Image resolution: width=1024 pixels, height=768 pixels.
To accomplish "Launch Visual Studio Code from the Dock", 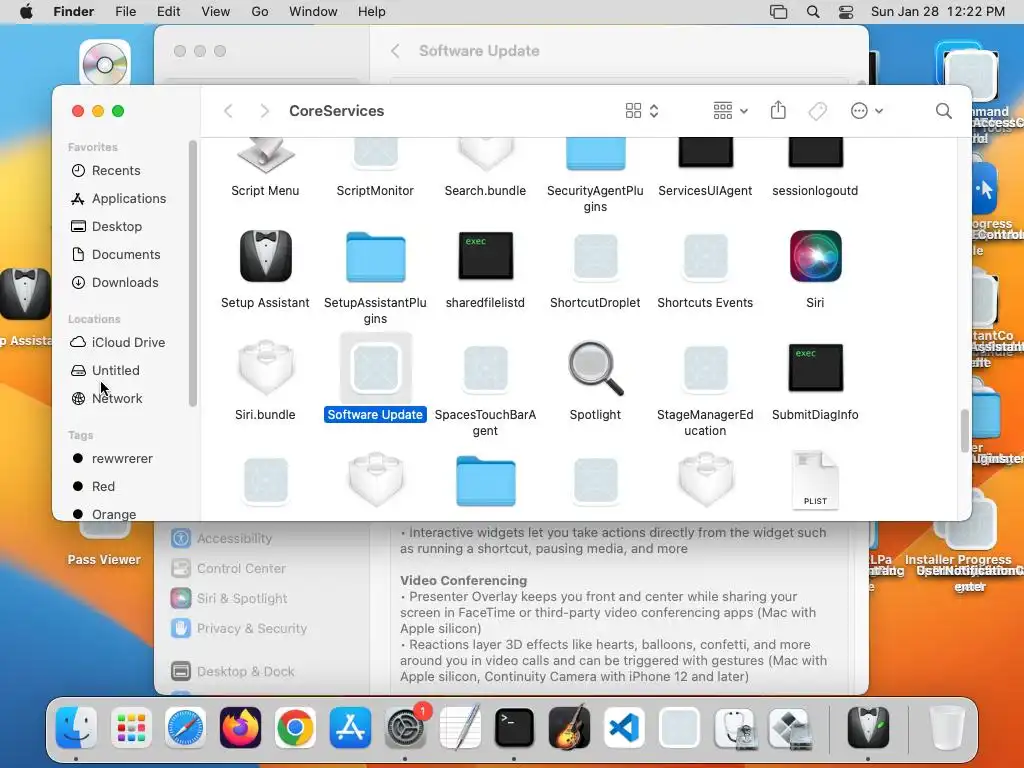I will (x=624, y=728).
